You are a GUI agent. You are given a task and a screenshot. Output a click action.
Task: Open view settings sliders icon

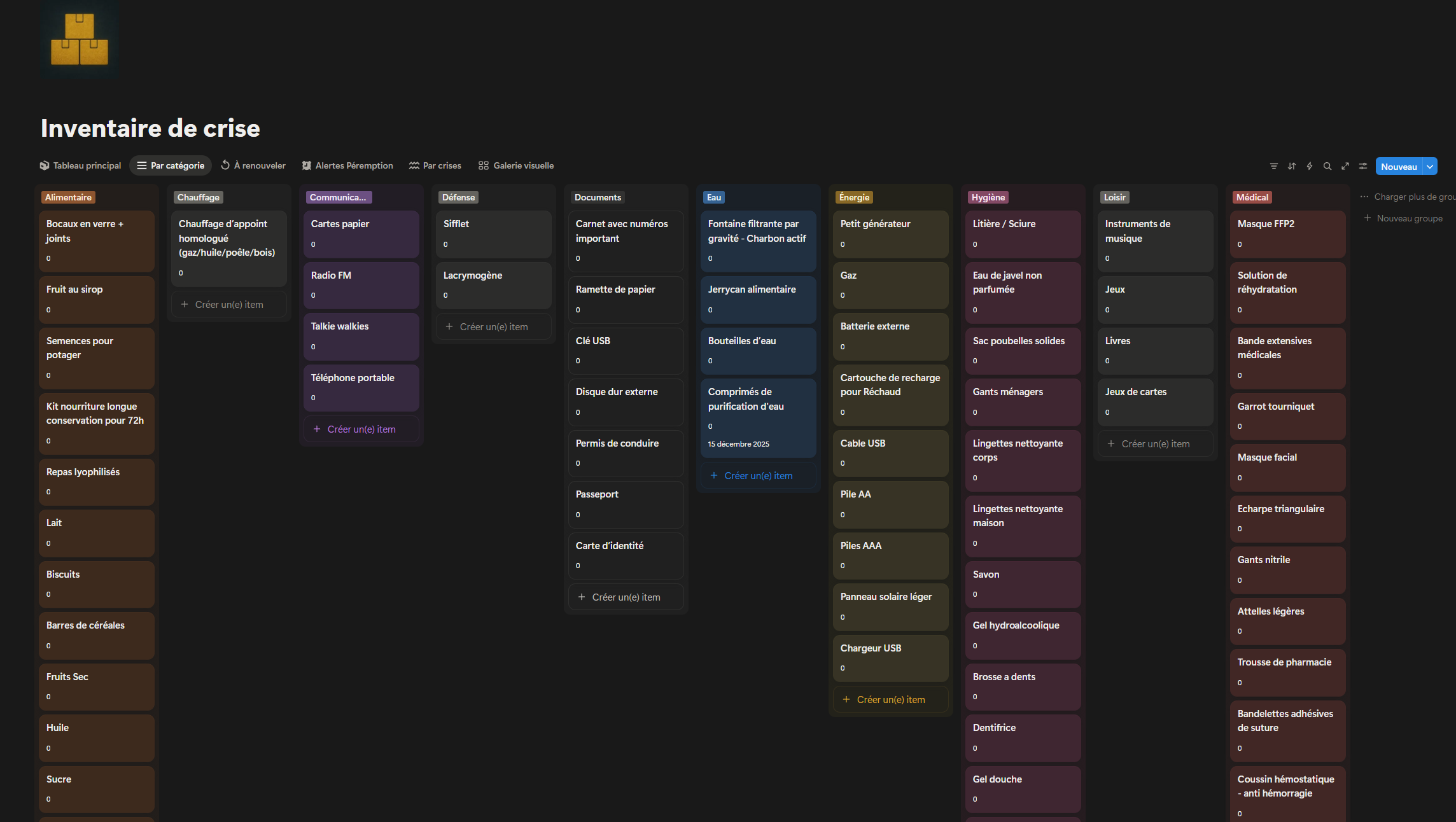tap(1362, 166)
